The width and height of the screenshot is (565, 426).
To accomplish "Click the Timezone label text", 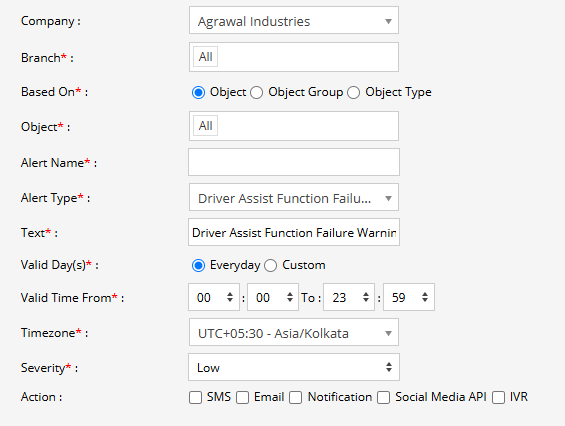I will (54, 333).
